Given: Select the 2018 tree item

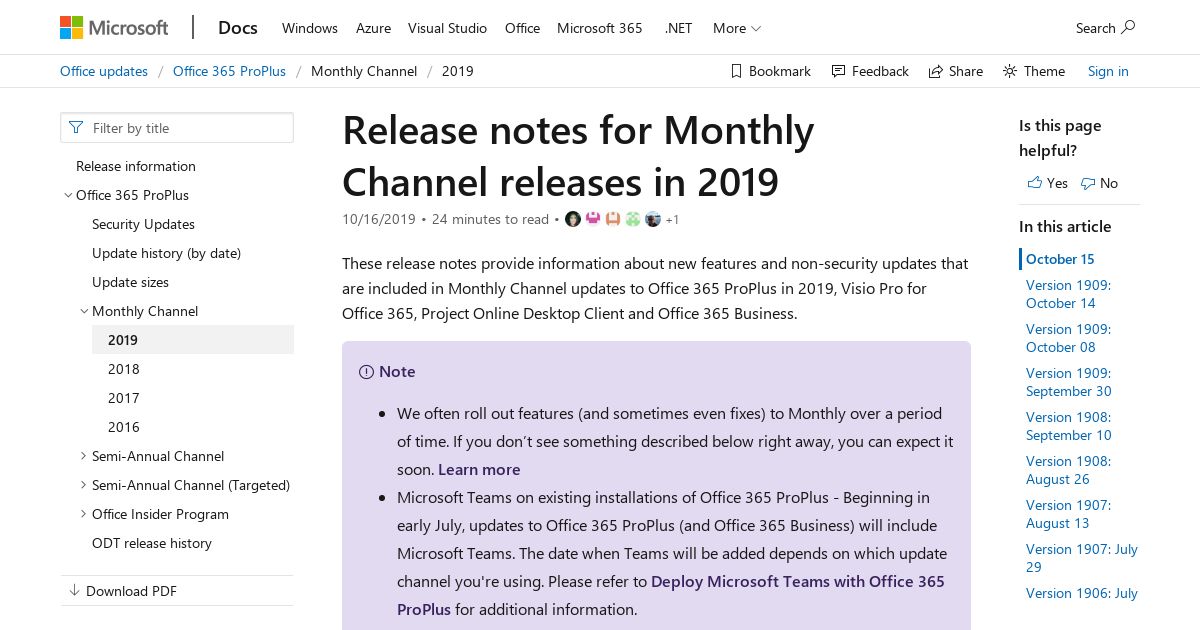Looking at the screenshot, I should 124,369.
